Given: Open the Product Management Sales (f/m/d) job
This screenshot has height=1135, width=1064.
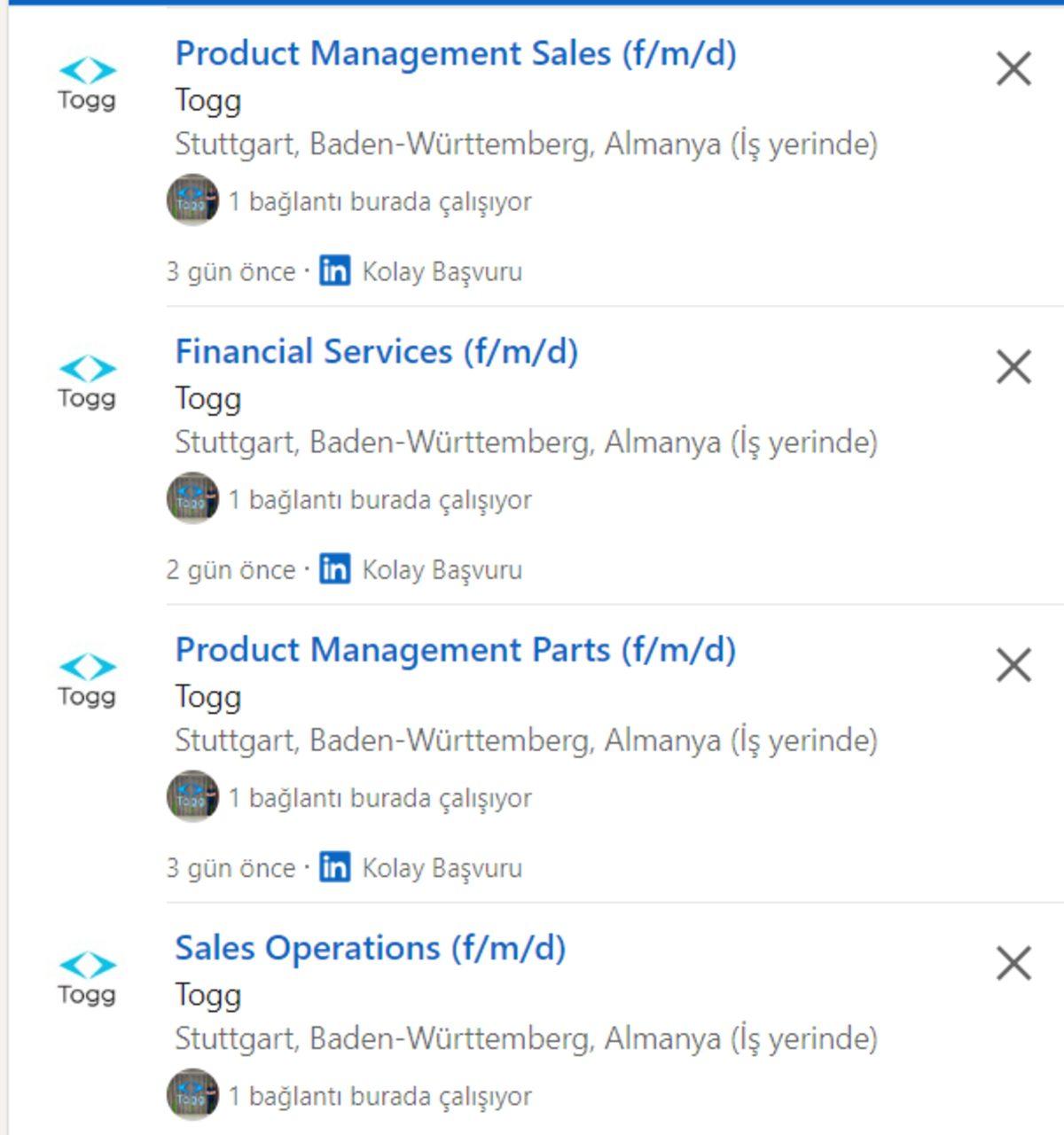Looking at the screenshot, I should tap(455, 53).
